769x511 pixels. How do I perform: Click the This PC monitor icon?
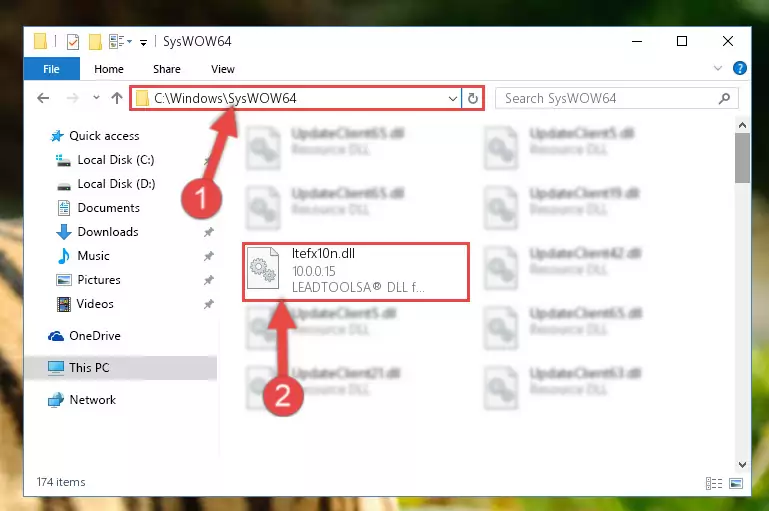coord(56,368)
